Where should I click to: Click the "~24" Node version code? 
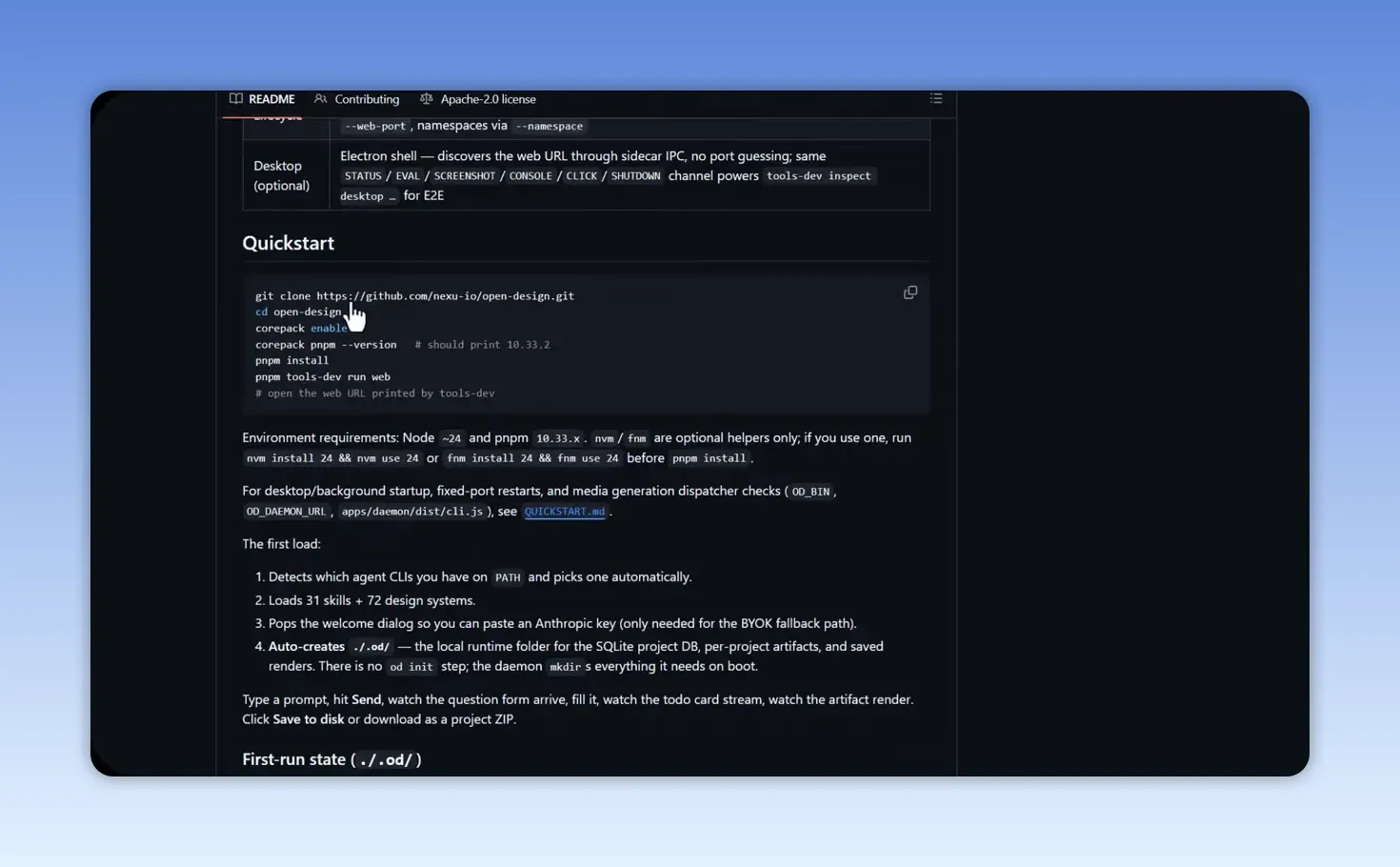click(451, 438)
